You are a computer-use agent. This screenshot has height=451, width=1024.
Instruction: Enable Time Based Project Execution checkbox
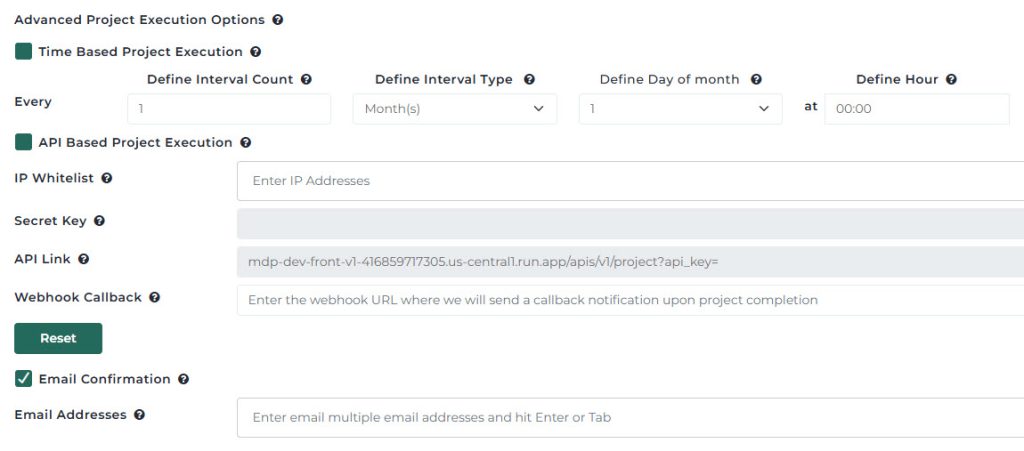(x=24, y=52)
